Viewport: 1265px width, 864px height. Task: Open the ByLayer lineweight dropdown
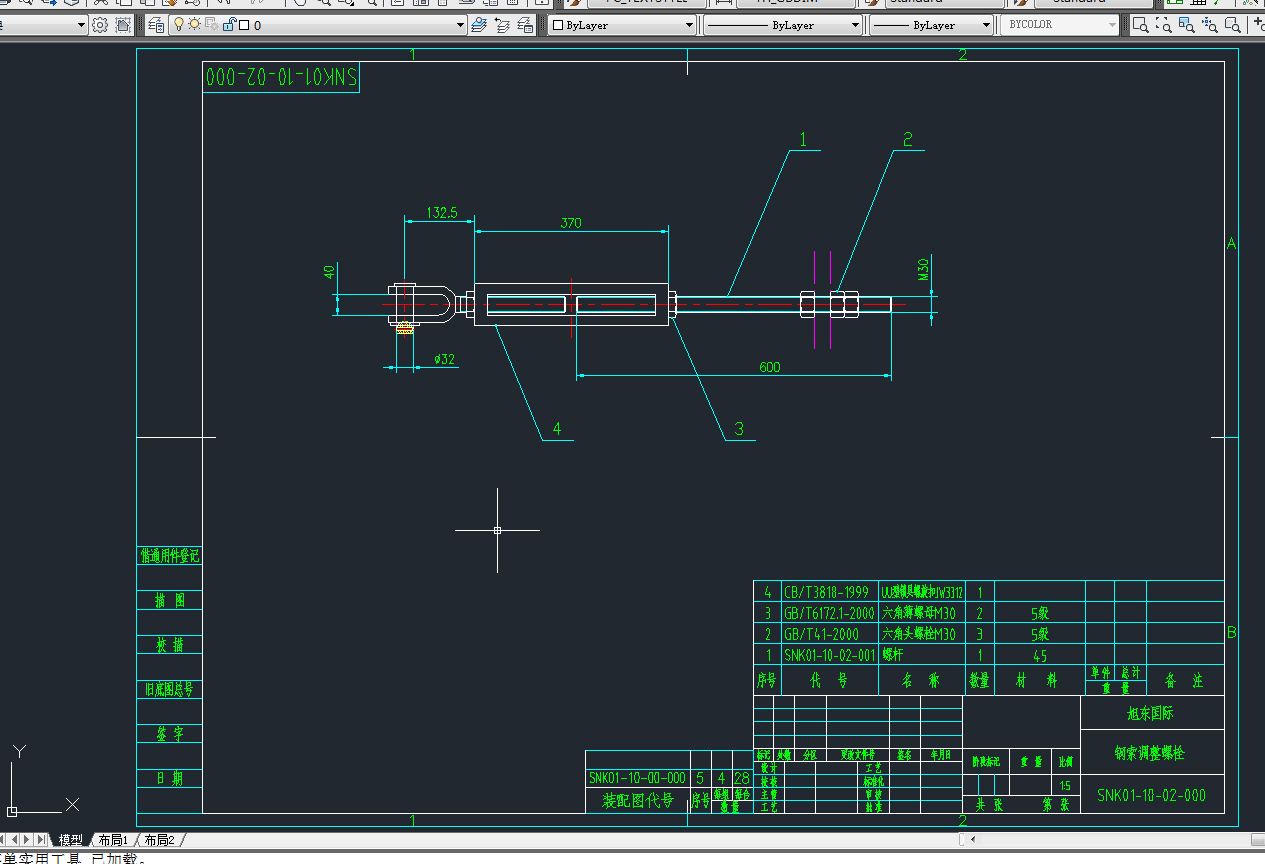[987, 25]
